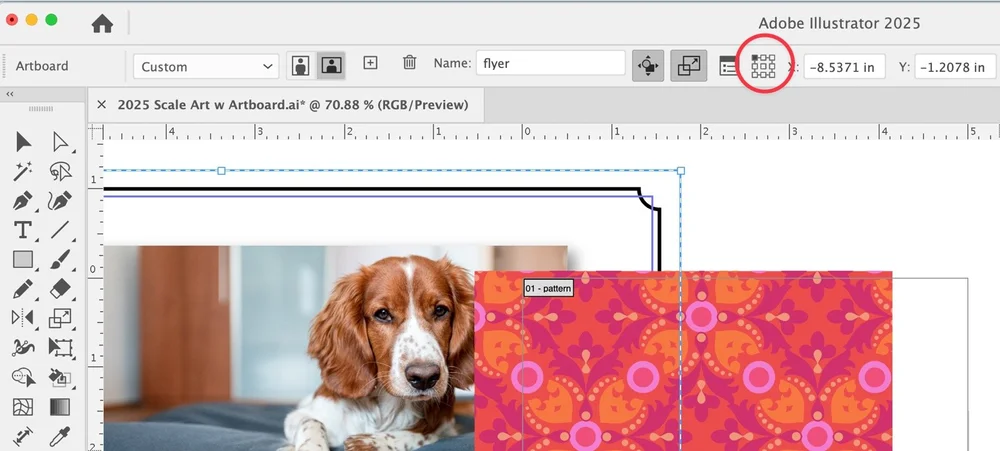
Task: Open the Custom artboard preset dropdown
Action: pyautogui.click(x=206, y=66)
